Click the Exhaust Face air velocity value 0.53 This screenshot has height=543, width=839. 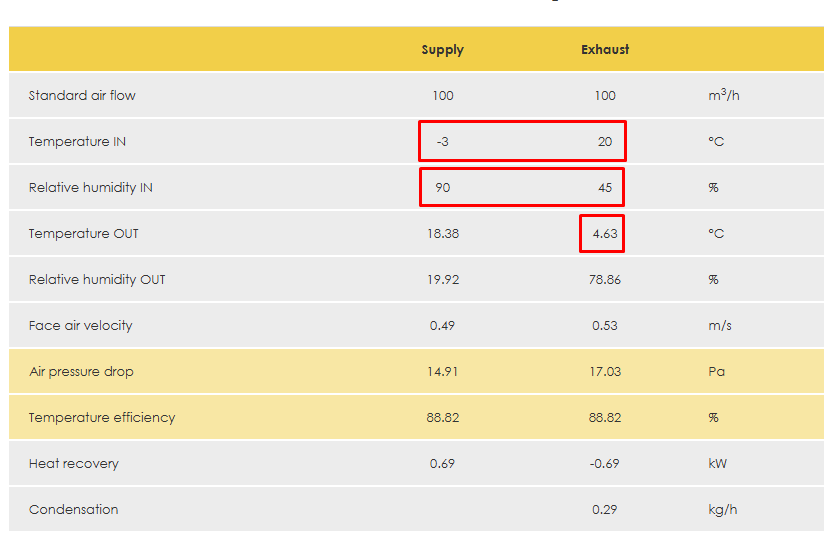point(605,326)
